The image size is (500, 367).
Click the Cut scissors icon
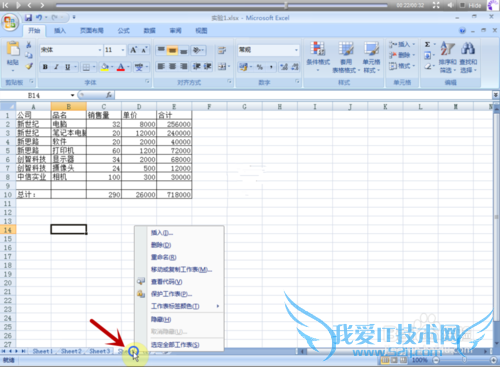coord(29,44)
